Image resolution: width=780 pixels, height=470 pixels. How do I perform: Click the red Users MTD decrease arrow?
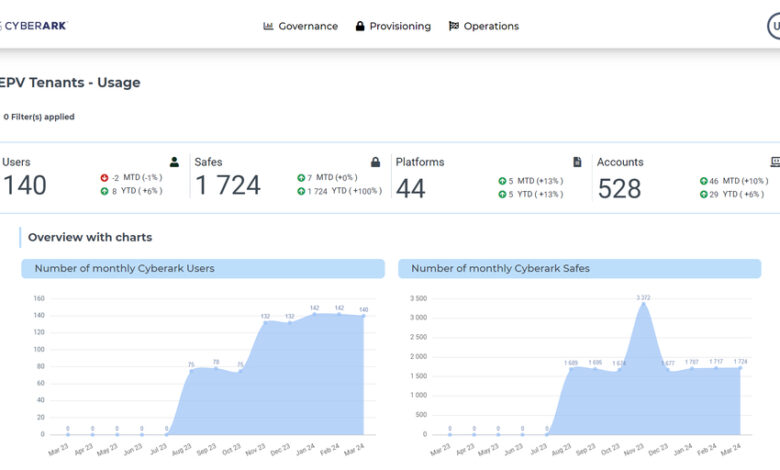pos(104,178)
